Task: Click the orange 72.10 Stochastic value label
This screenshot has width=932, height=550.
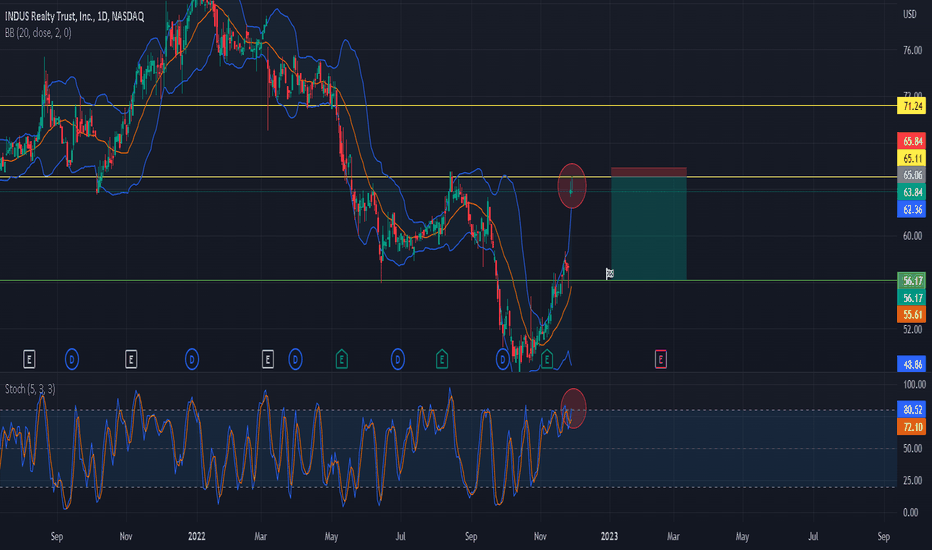Action: pos(911,427)
